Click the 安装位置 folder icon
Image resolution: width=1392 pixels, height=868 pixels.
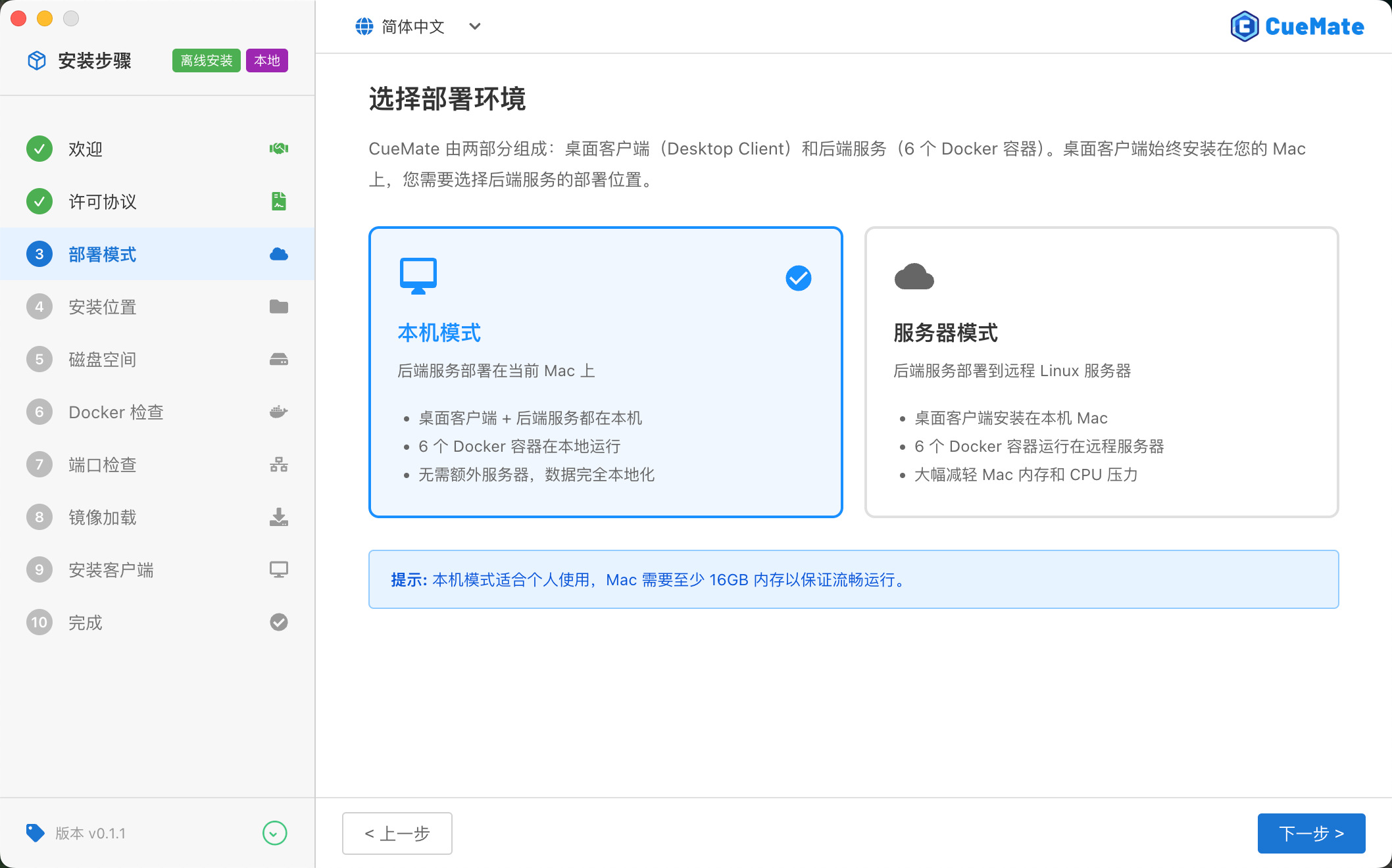coord(279,306)
